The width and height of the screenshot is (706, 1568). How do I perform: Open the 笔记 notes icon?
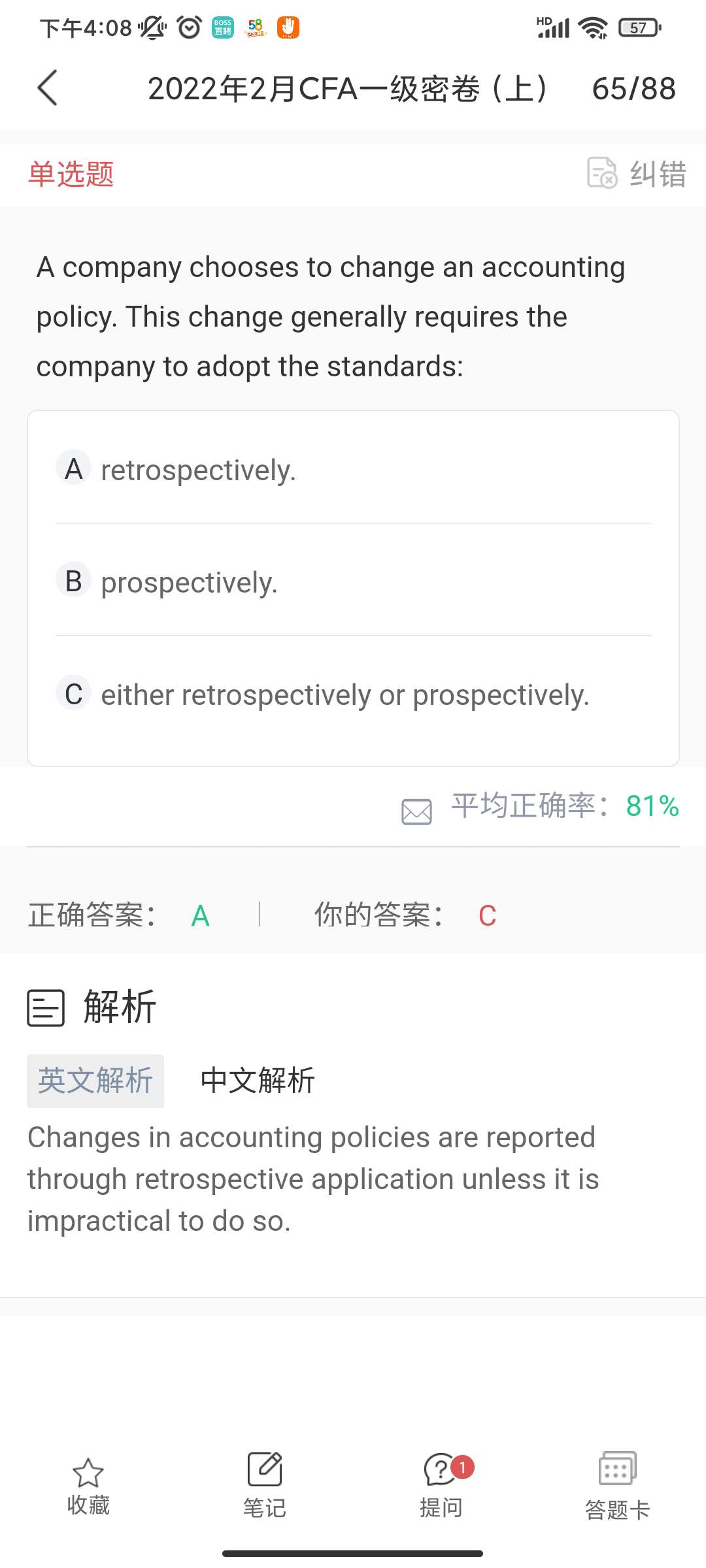coord(265,1470)
